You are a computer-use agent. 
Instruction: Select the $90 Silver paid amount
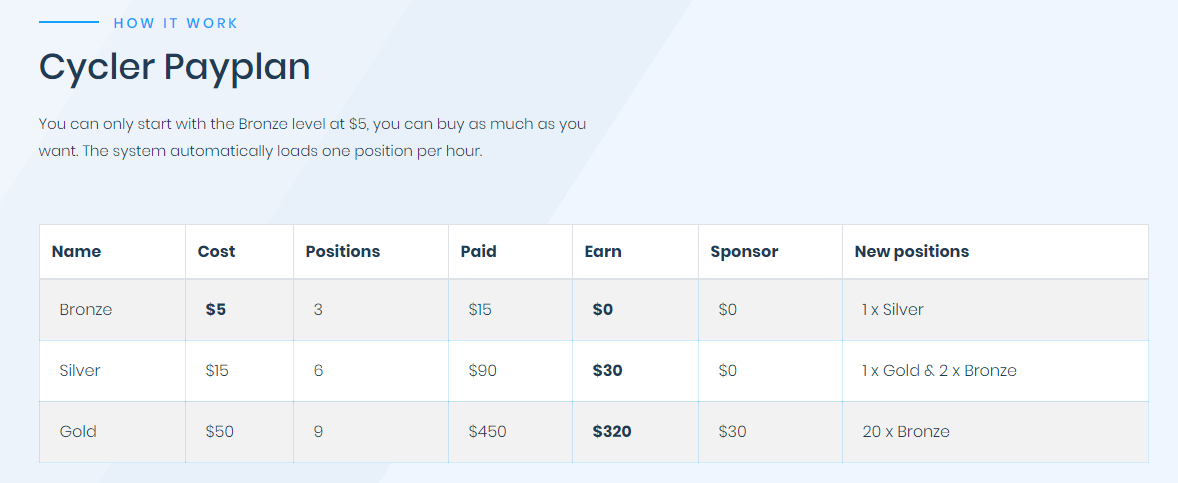pyautogui.click(x=482, y=371)
